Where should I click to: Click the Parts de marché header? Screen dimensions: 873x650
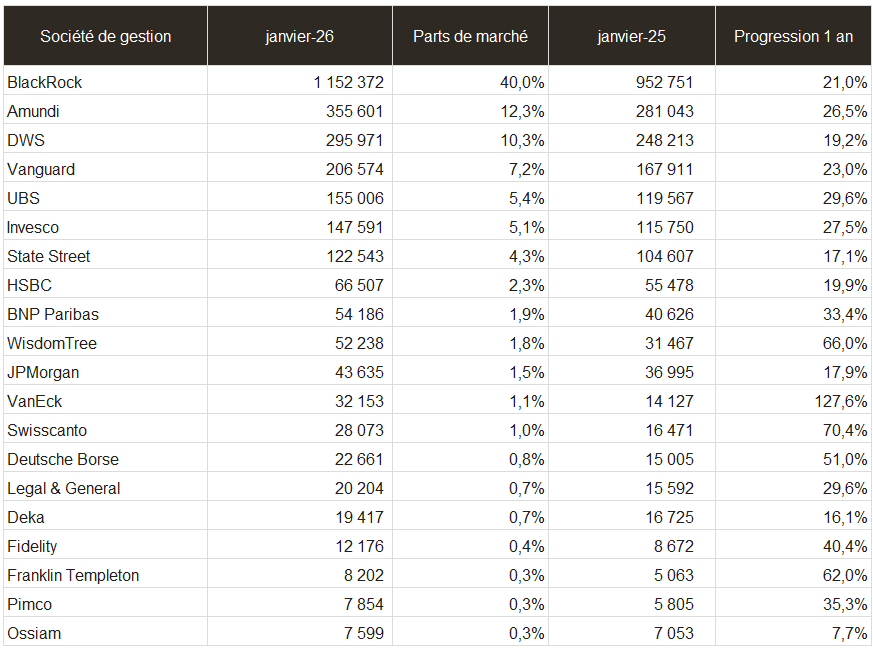click(470, 36)
